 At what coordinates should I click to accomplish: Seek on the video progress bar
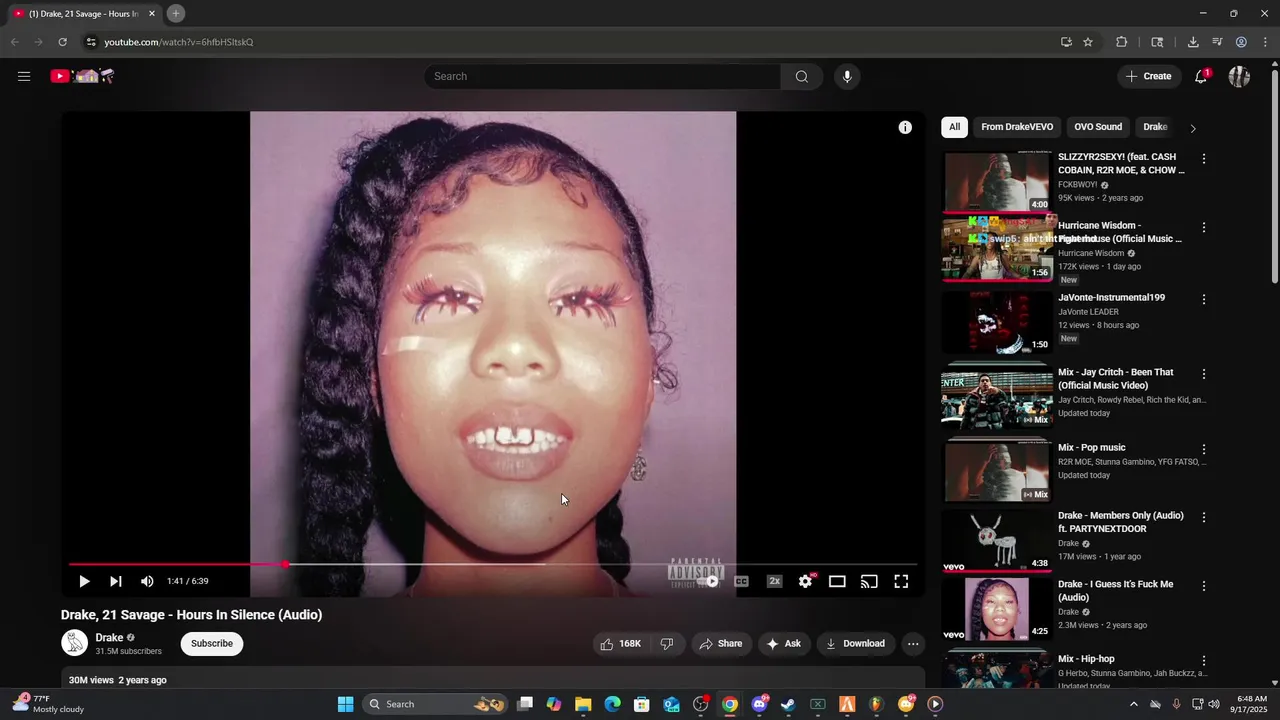coord(493,564)
